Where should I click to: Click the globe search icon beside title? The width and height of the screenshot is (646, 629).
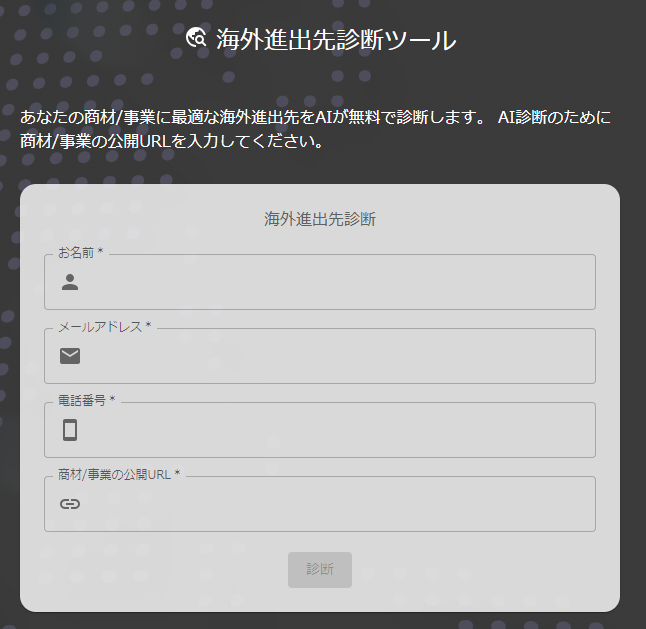click(x=196, y=39)
